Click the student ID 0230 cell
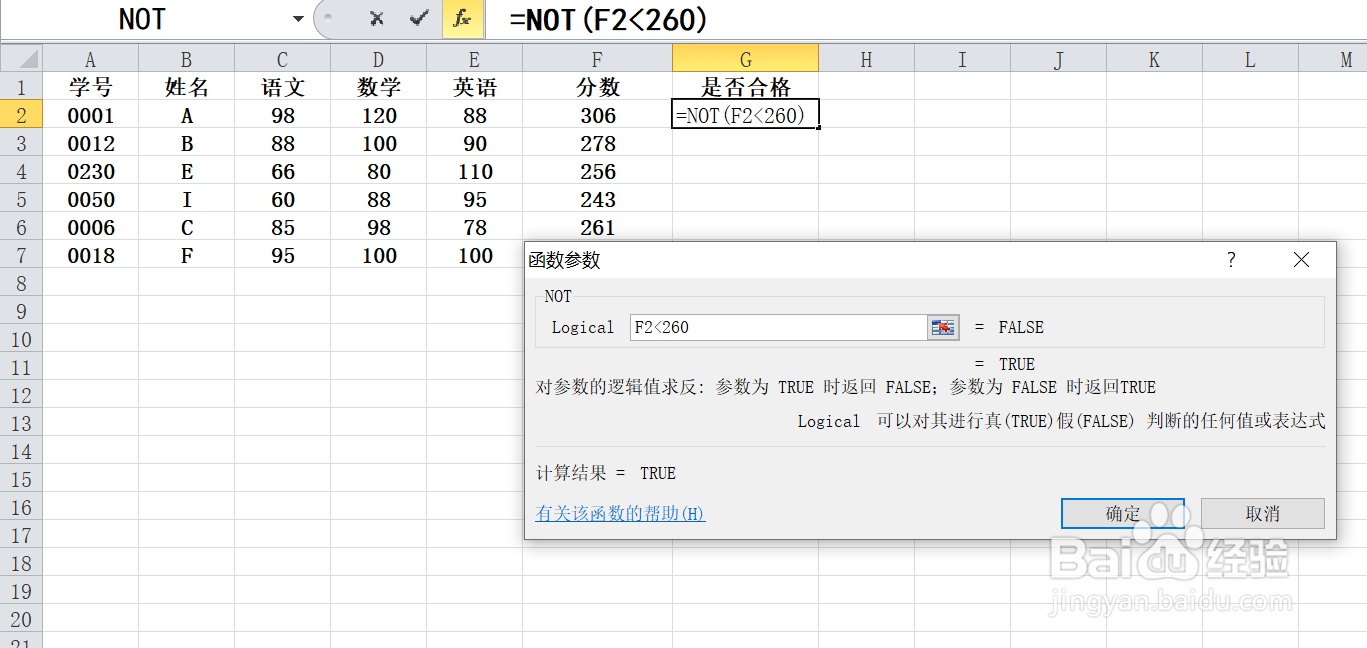Image resolution: width=1367 pixels, height=648 pixels. (90, 171)
